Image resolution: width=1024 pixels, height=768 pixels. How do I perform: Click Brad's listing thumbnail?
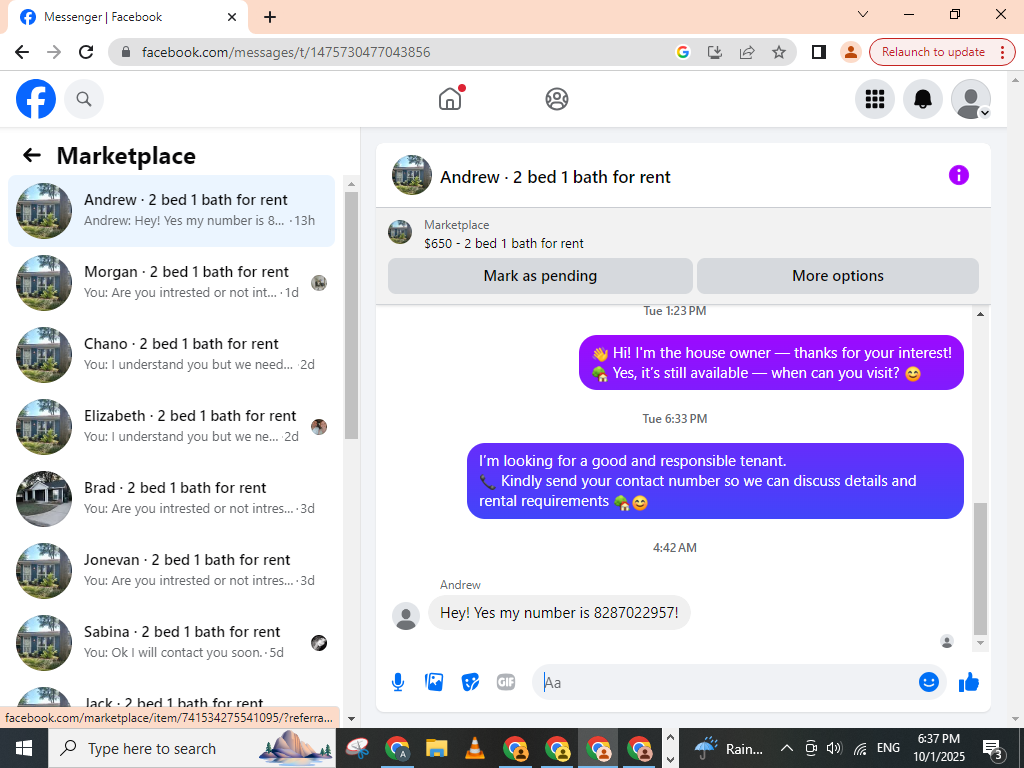pyautogui.click(x=44, y=499)
